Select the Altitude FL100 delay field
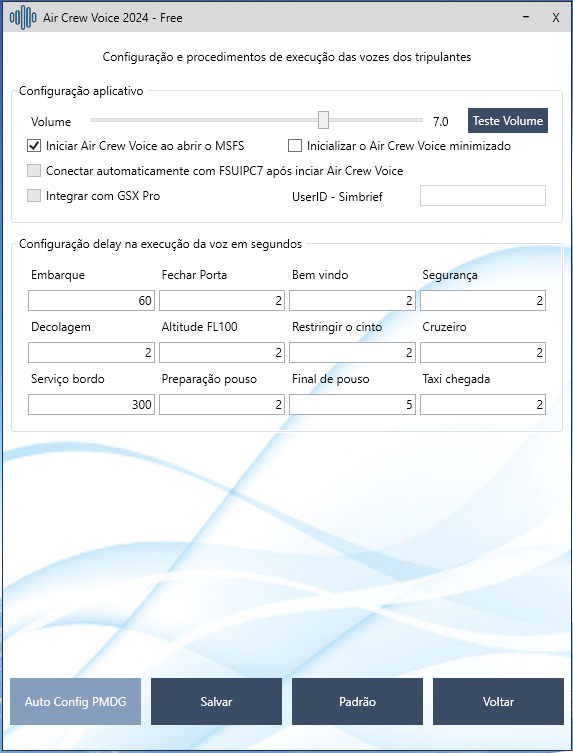 (x=222, y=352)
